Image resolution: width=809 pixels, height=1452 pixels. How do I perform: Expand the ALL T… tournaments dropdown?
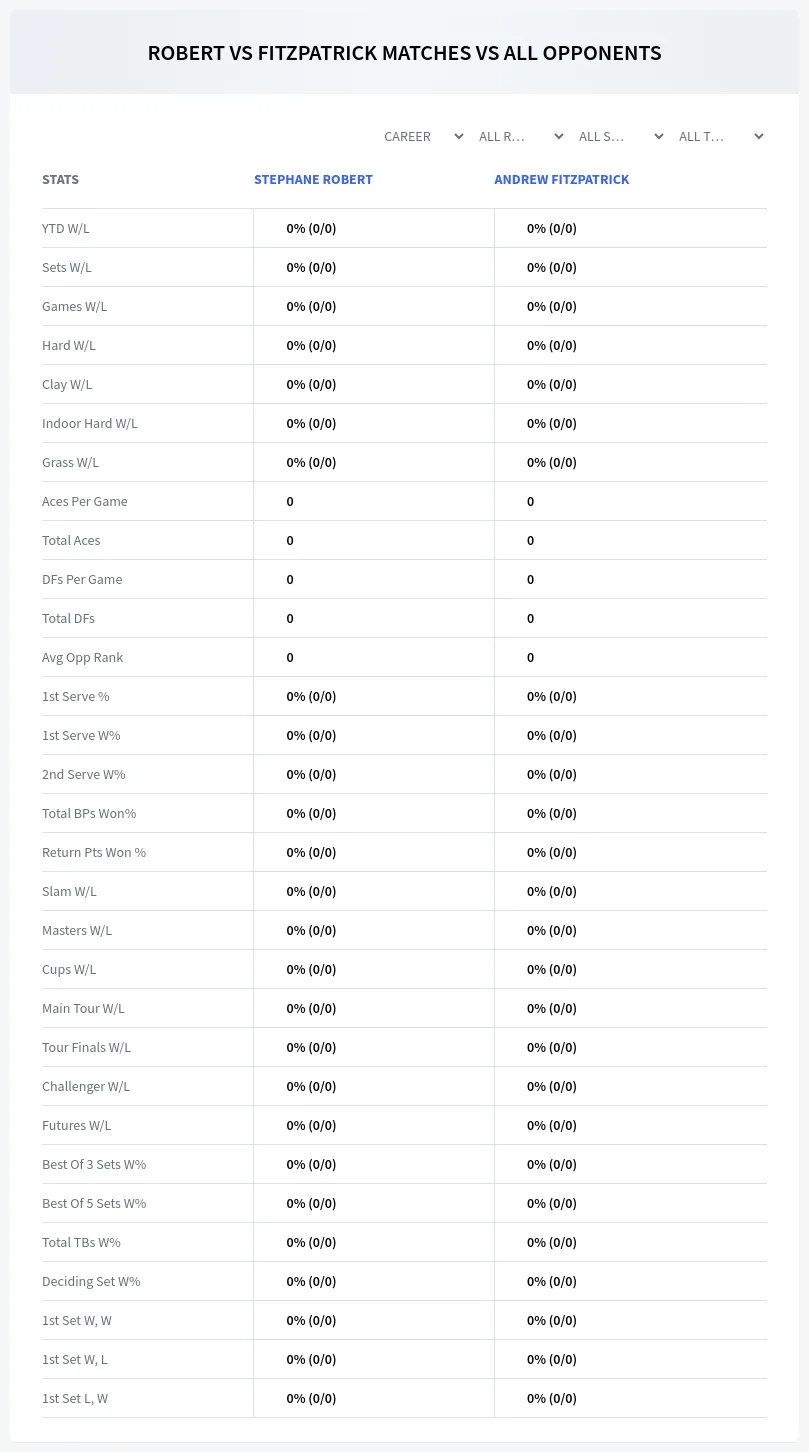point(720,136)
